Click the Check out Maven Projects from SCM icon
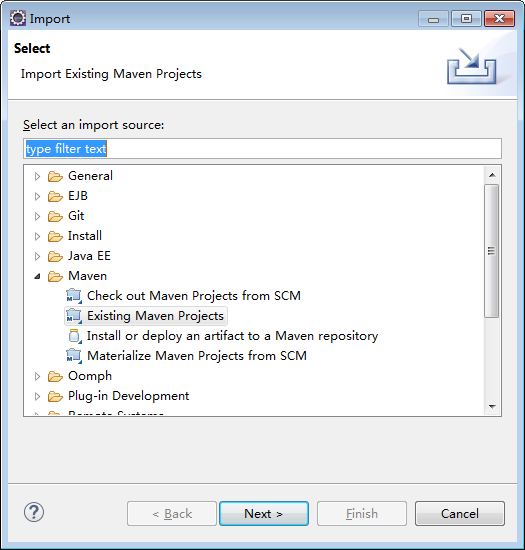 (74, 296)
